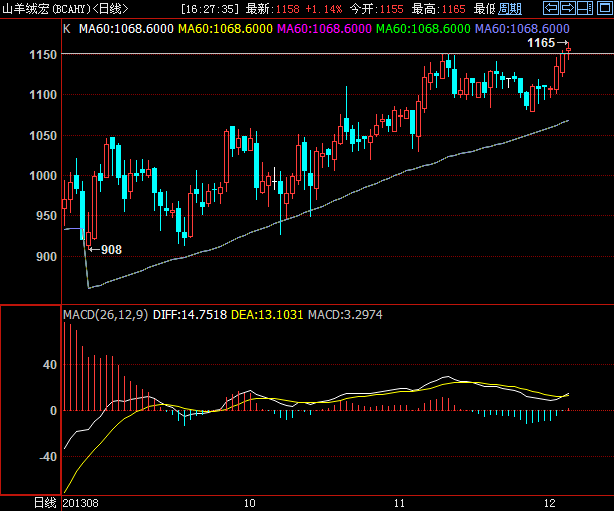Click the MACD(26,12,9) indicator title
This screenshot has width=614, height=511.
tap(105, 315)
